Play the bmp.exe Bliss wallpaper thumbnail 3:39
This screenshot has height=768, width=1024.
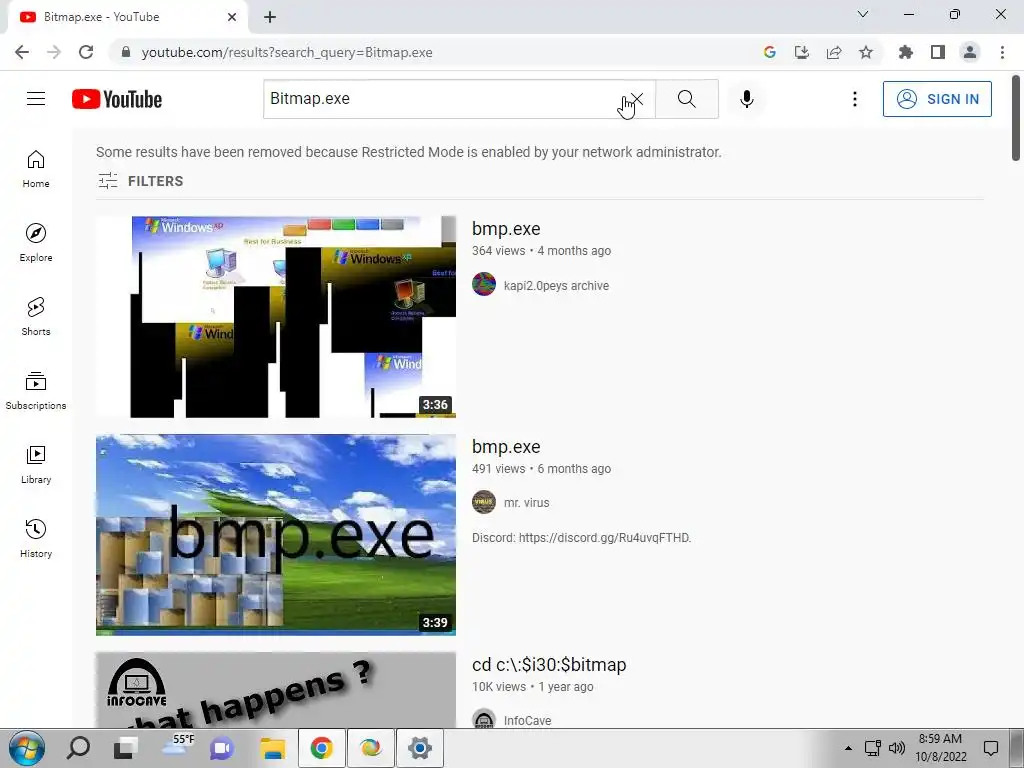coord(276,534)
